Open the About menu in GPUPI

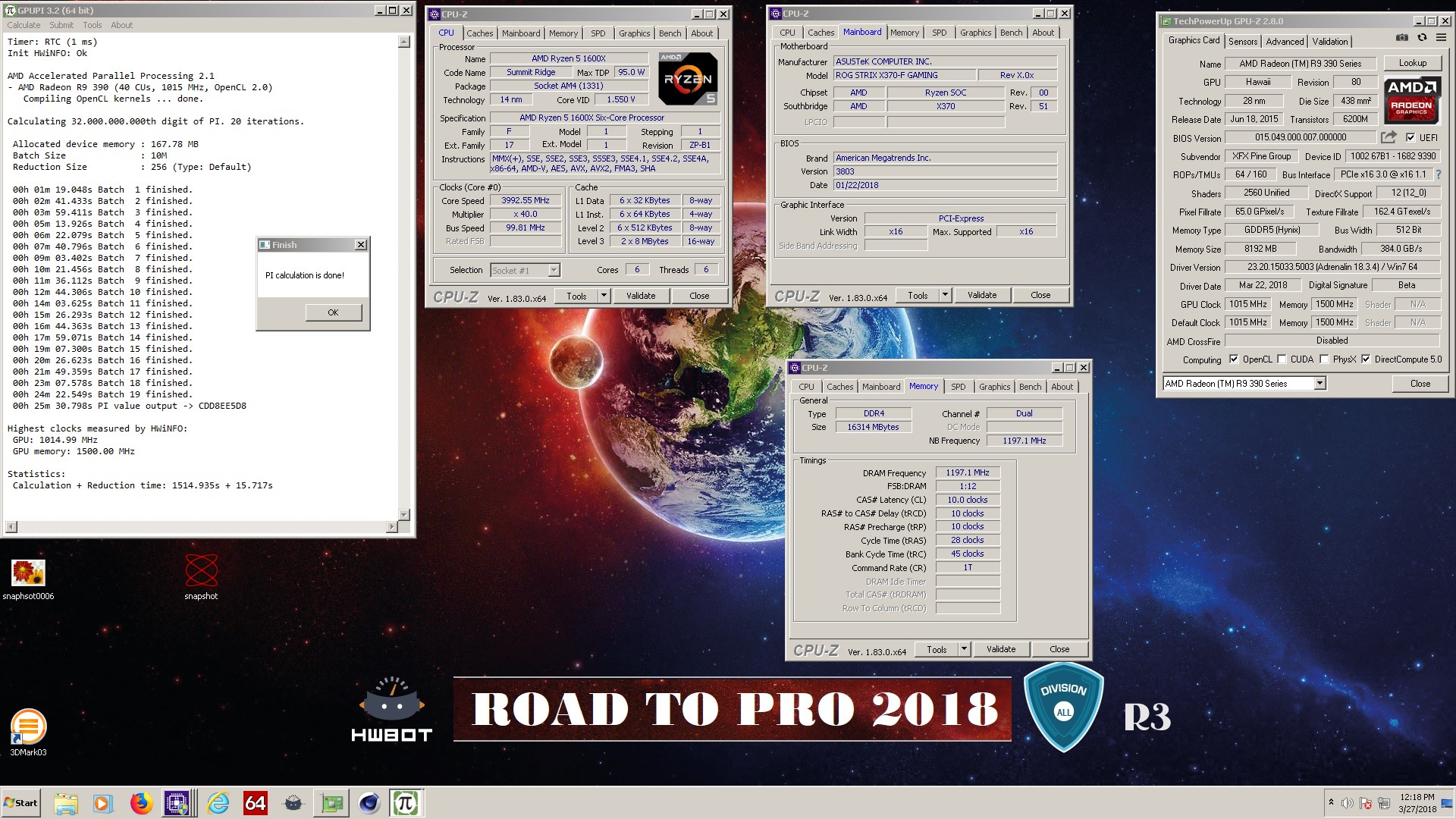[x=121, y=25]
